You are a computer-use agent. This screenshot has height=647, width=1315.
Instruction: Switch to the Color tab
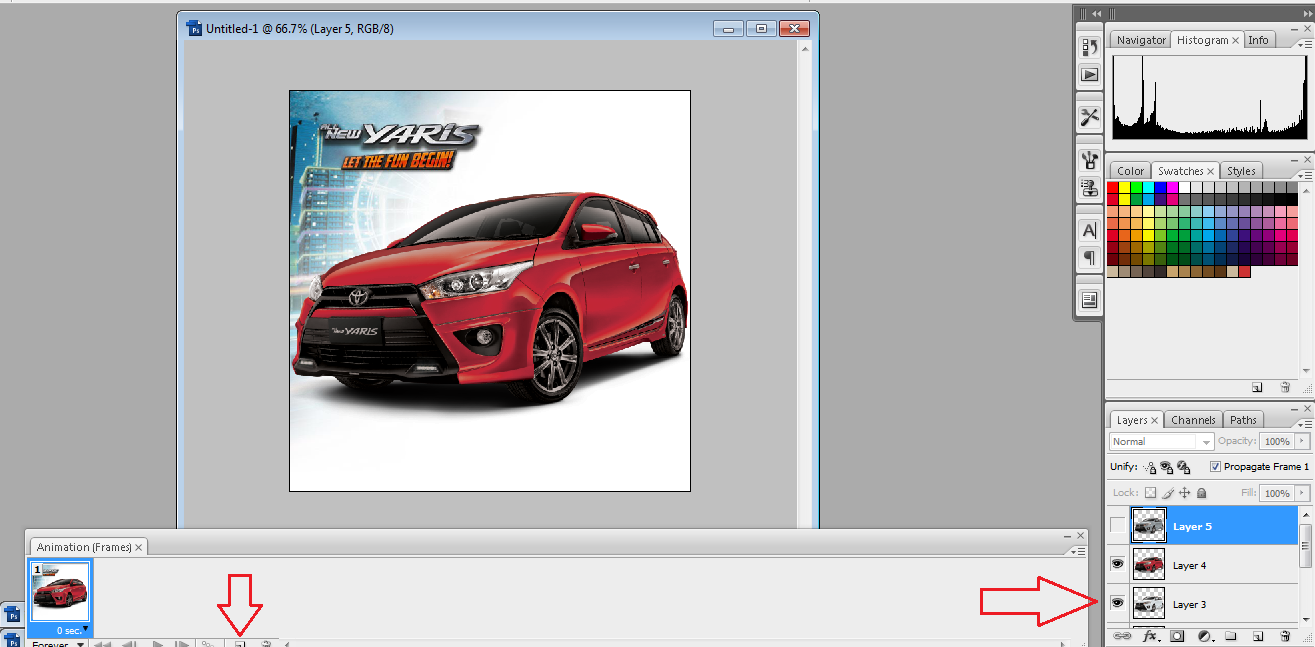(1130, 171)
